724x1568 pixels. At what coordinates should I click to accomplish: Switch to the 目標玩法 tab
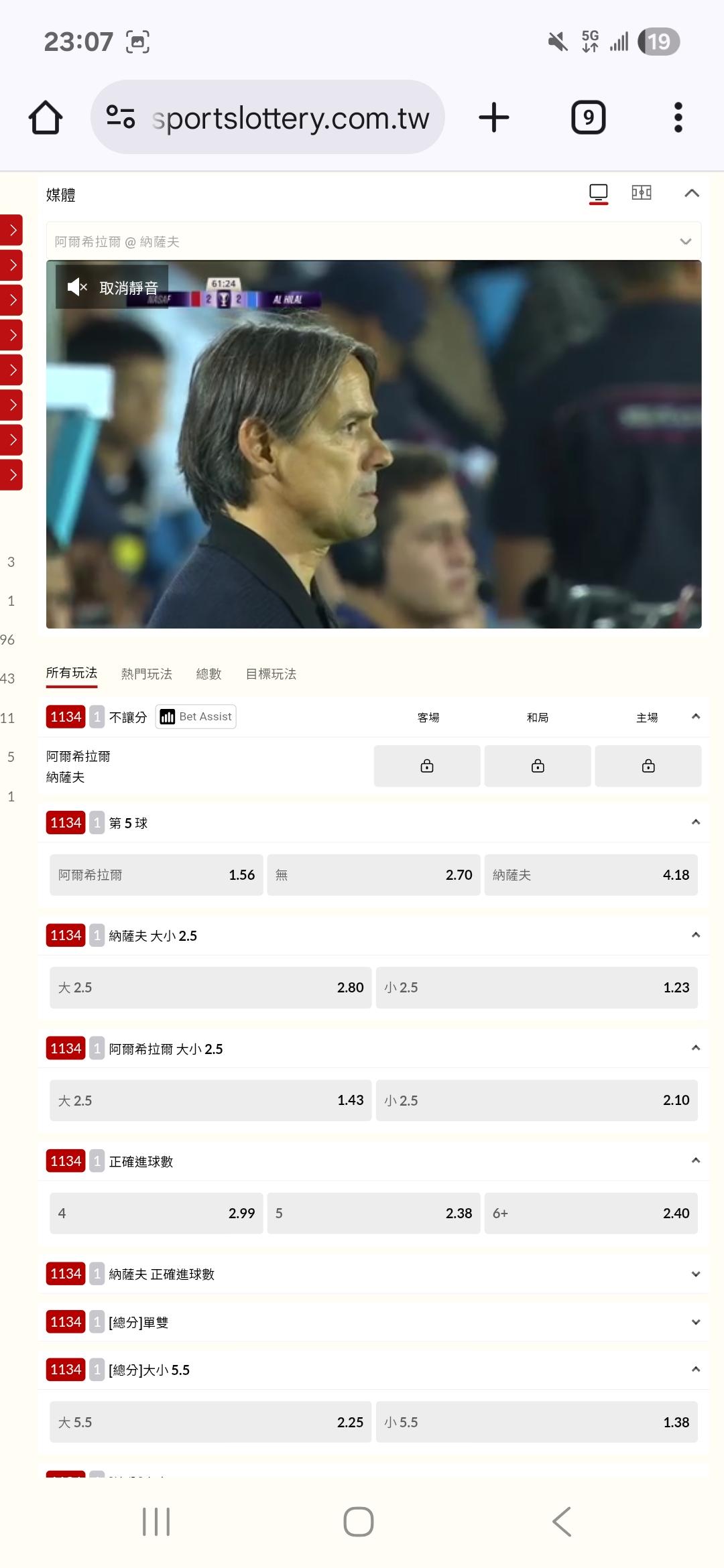(x=271, y=673)
